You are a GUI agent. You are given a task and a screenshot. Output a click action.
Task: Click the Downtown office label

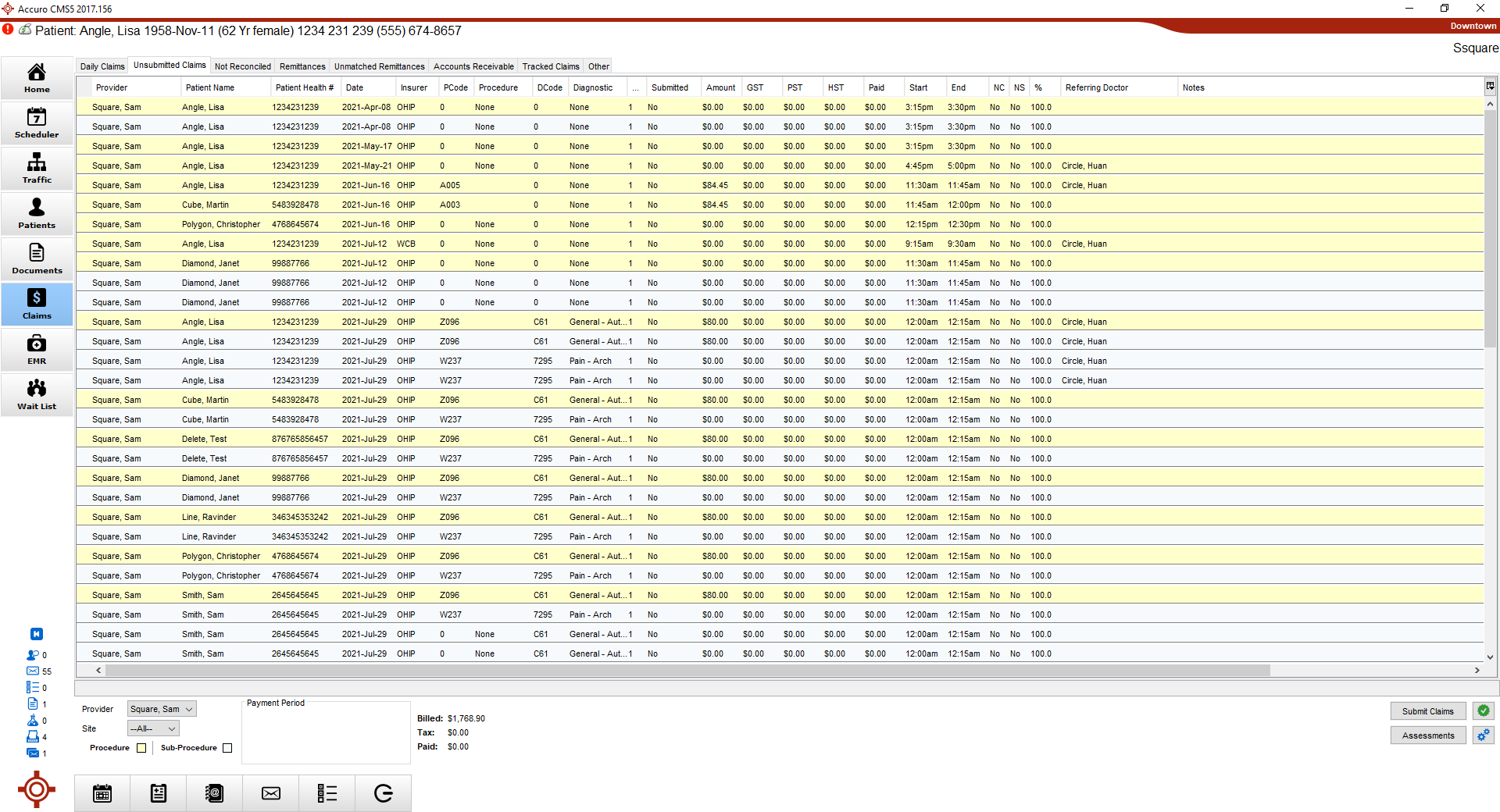pyautogui.click(x=1473, y=26)
